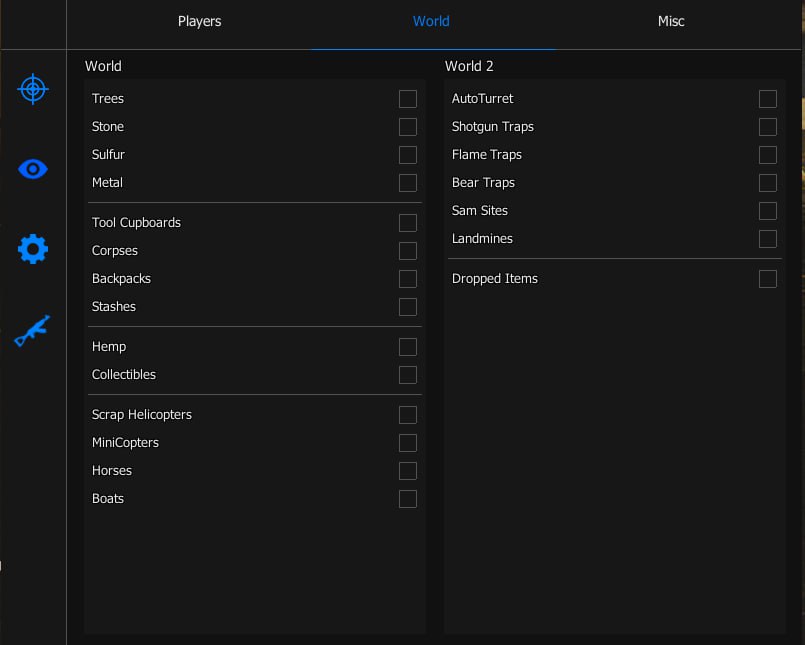Toggle the MiniCopters checkbox

tap(408, 443)
